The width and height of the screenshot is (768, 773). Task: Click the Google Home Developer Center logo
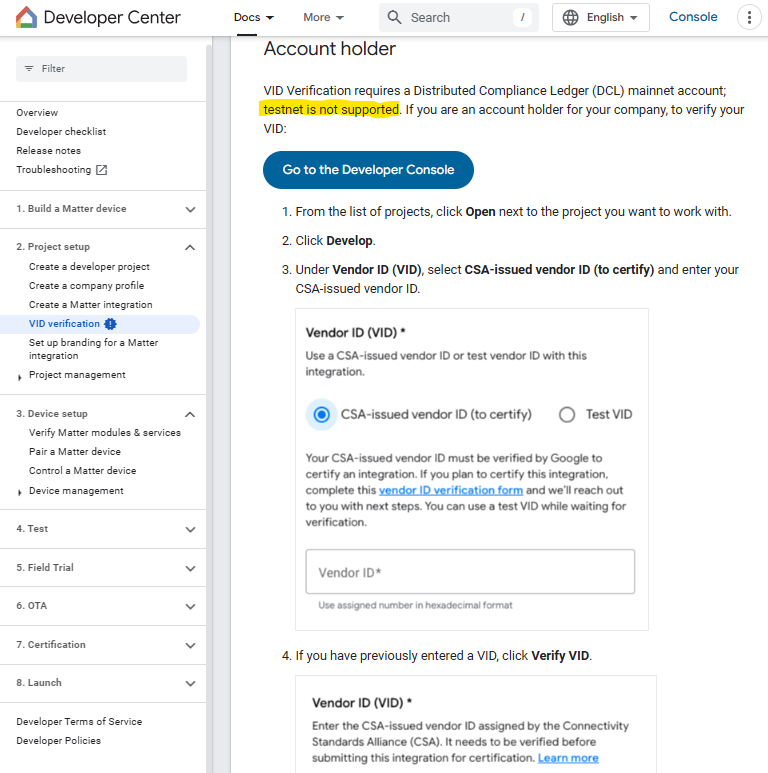pos(26,17)
